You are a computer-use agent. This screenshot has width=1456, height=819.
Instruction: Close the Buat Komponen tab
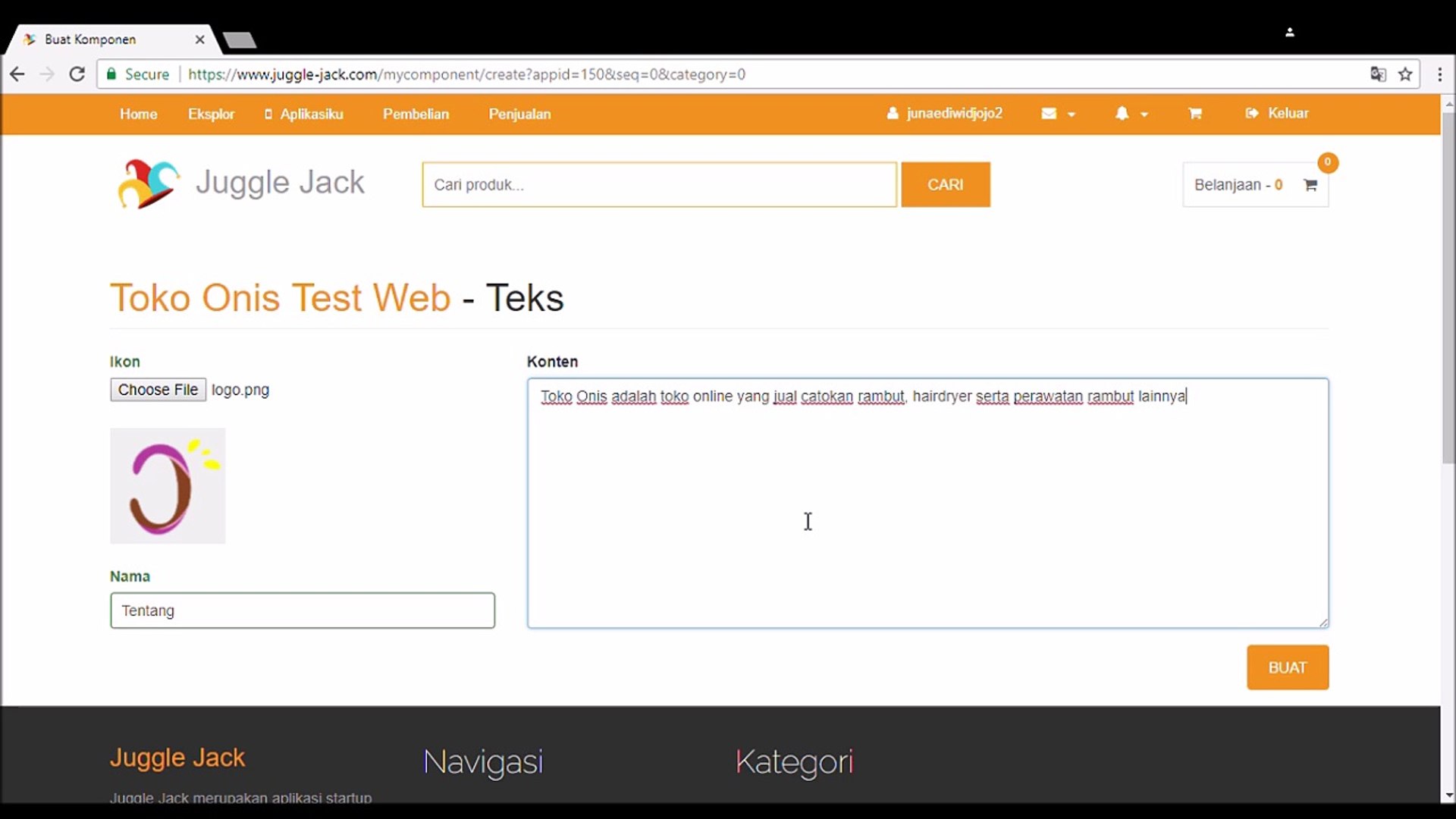click(x=199, y=39)
